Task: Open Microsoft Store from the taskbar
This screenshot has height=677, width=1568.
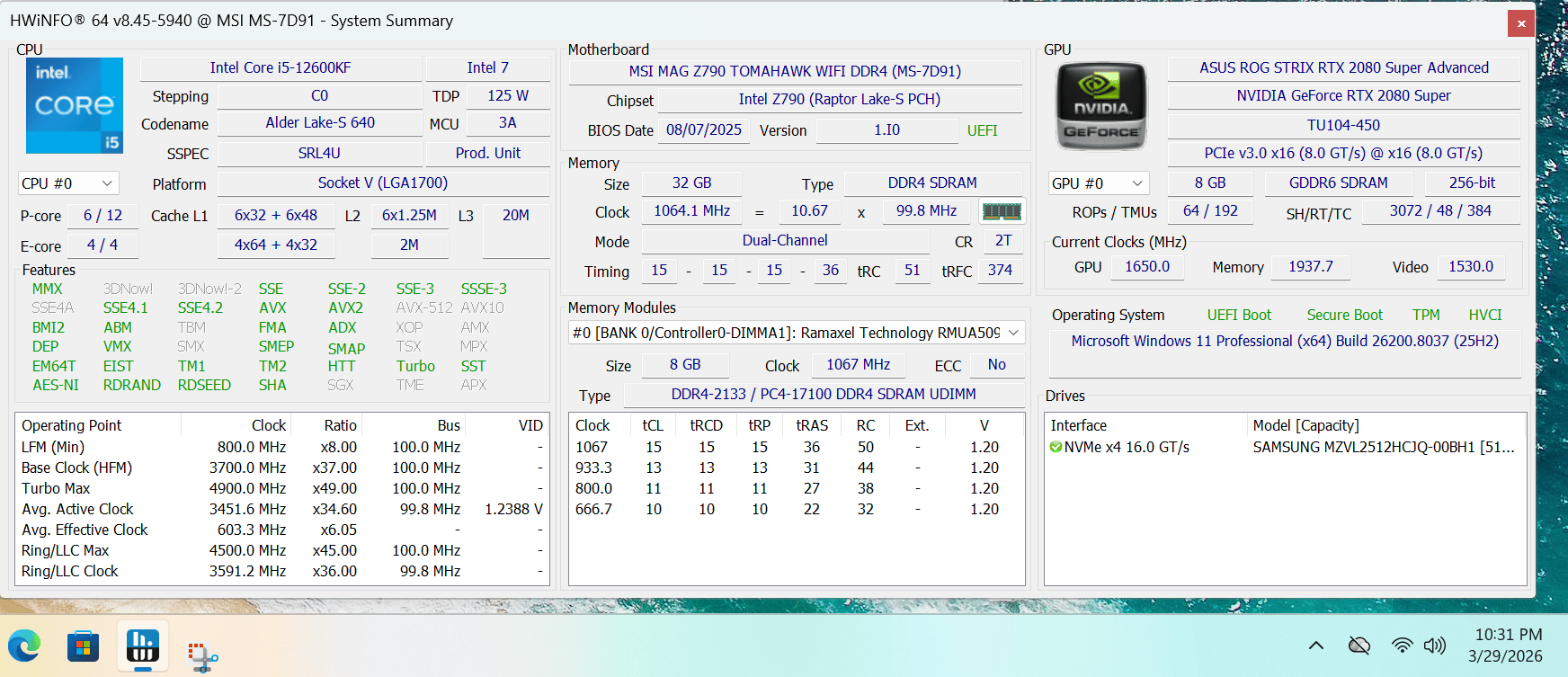Action: [83, 646]
